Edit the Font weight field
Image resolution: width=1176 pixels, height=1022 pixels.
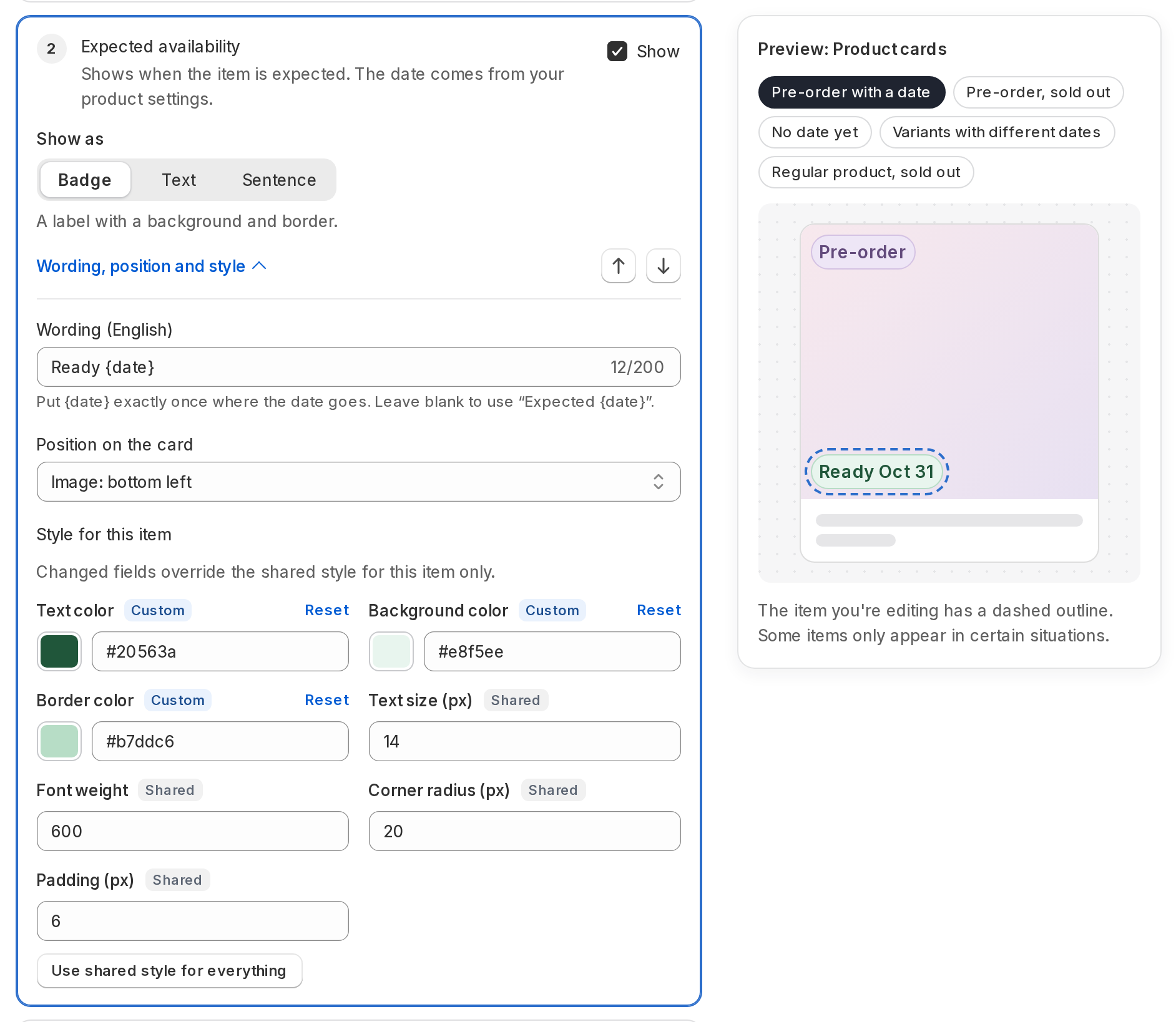pos(192,831)
